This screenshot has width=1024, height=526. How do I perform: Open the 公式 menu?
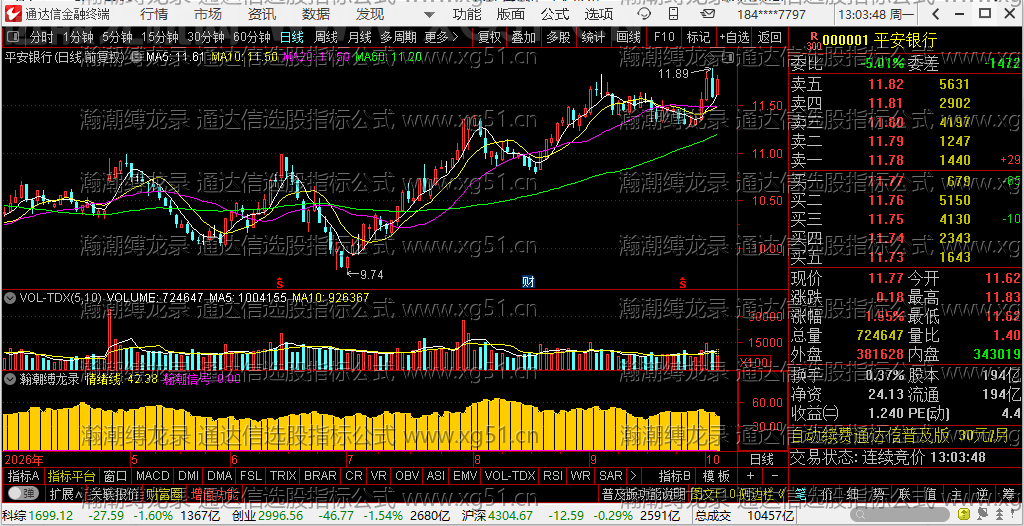pos(554,14)
